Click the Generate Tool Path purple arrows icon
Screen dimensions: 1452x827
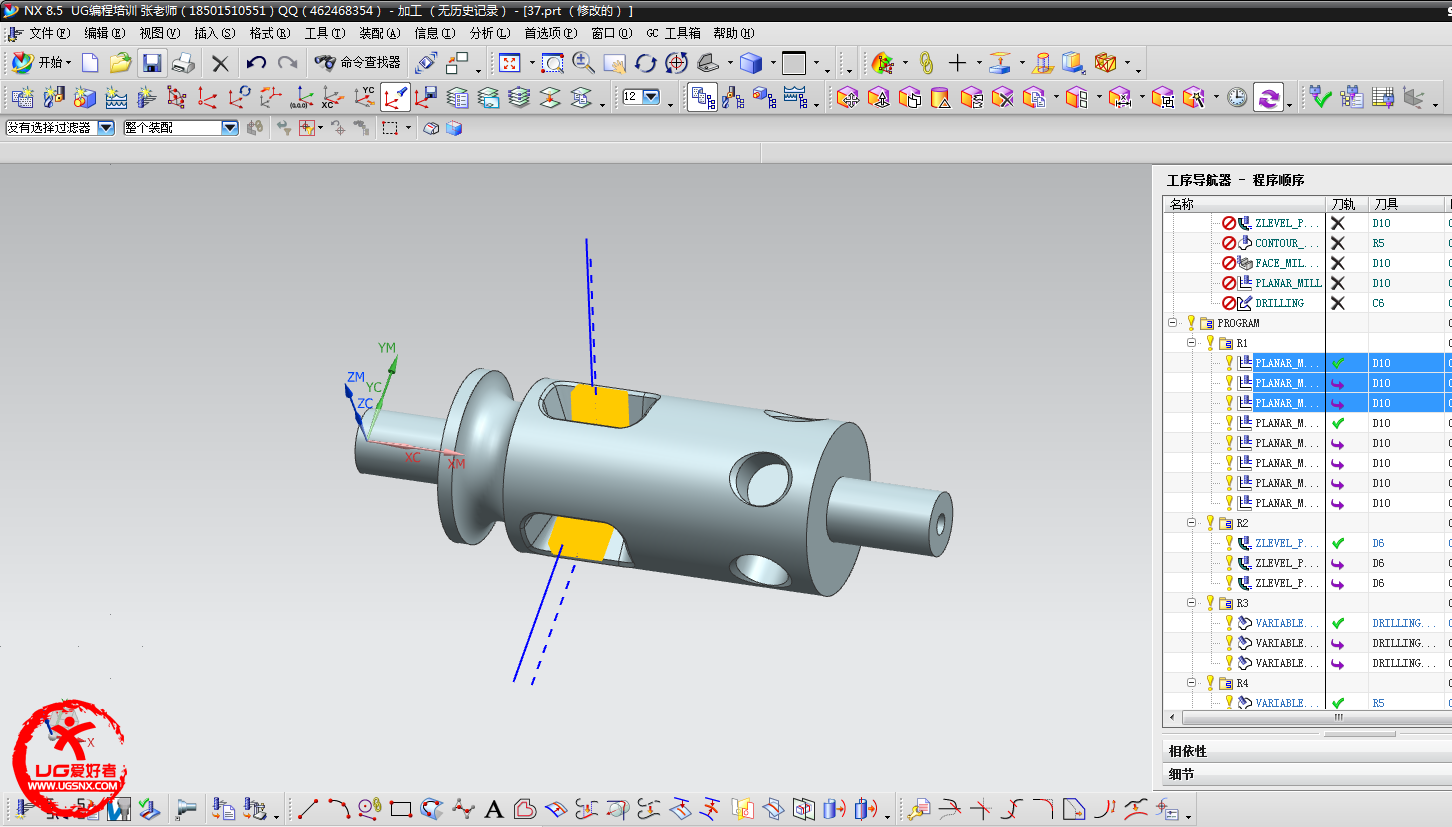(x=1268, y=97)
